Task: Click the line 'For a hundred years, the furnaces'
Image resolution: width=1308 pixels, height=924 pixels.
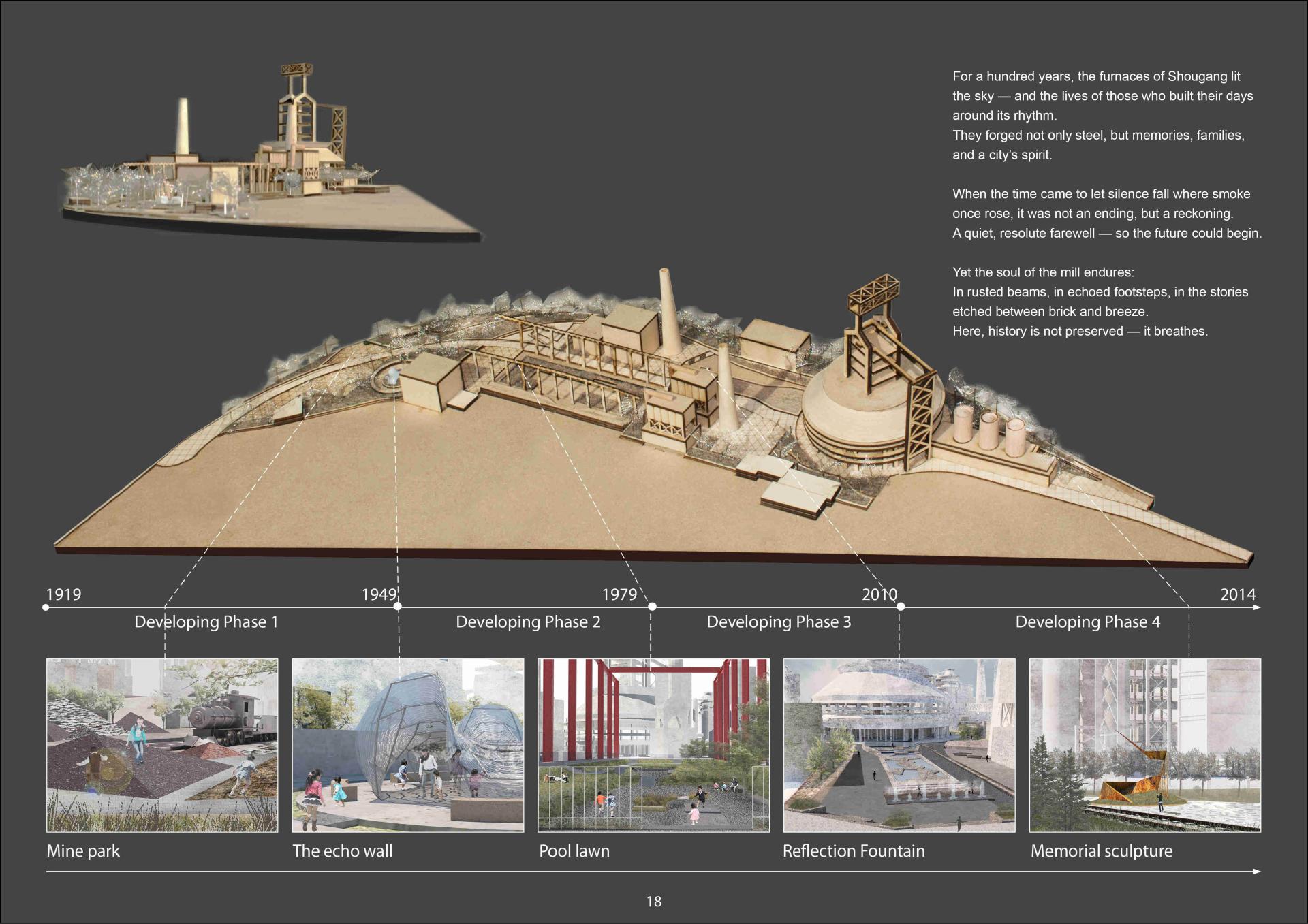Action: click(1096, 76)
